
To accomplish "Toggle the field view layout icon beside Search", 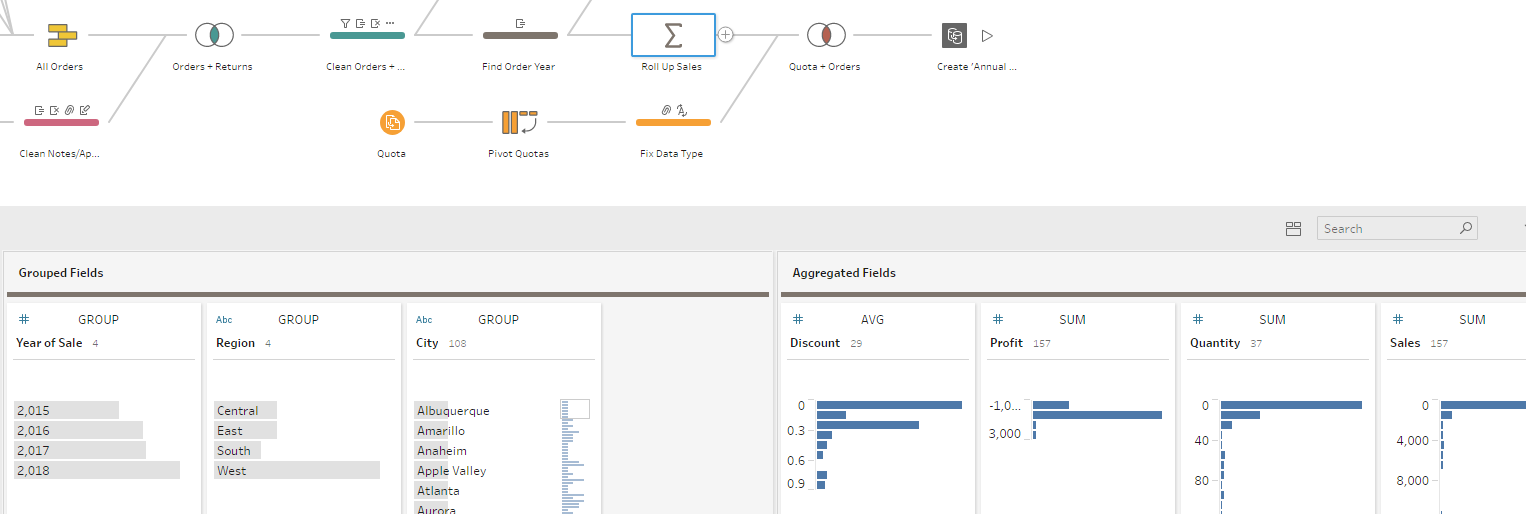I will click(1293, 229).
